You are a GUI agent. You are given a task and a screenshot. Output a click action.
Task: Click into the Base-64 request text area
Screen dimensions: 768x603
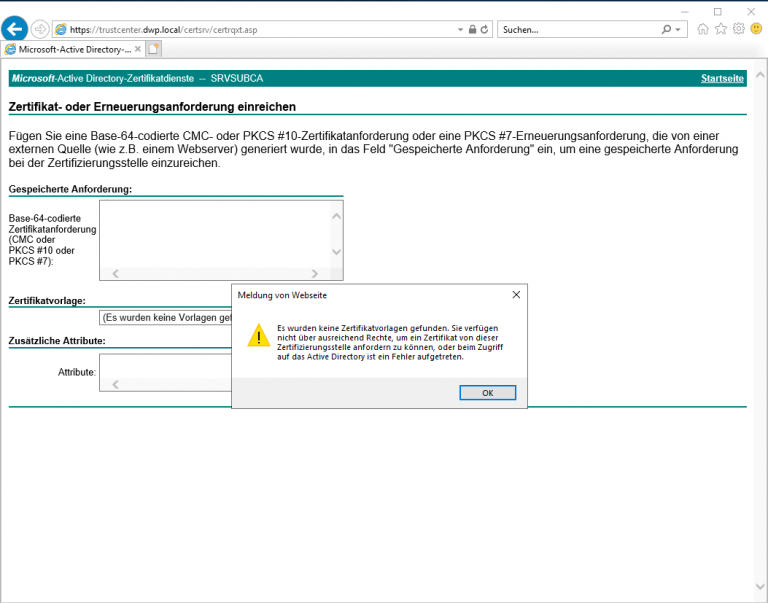215,234
